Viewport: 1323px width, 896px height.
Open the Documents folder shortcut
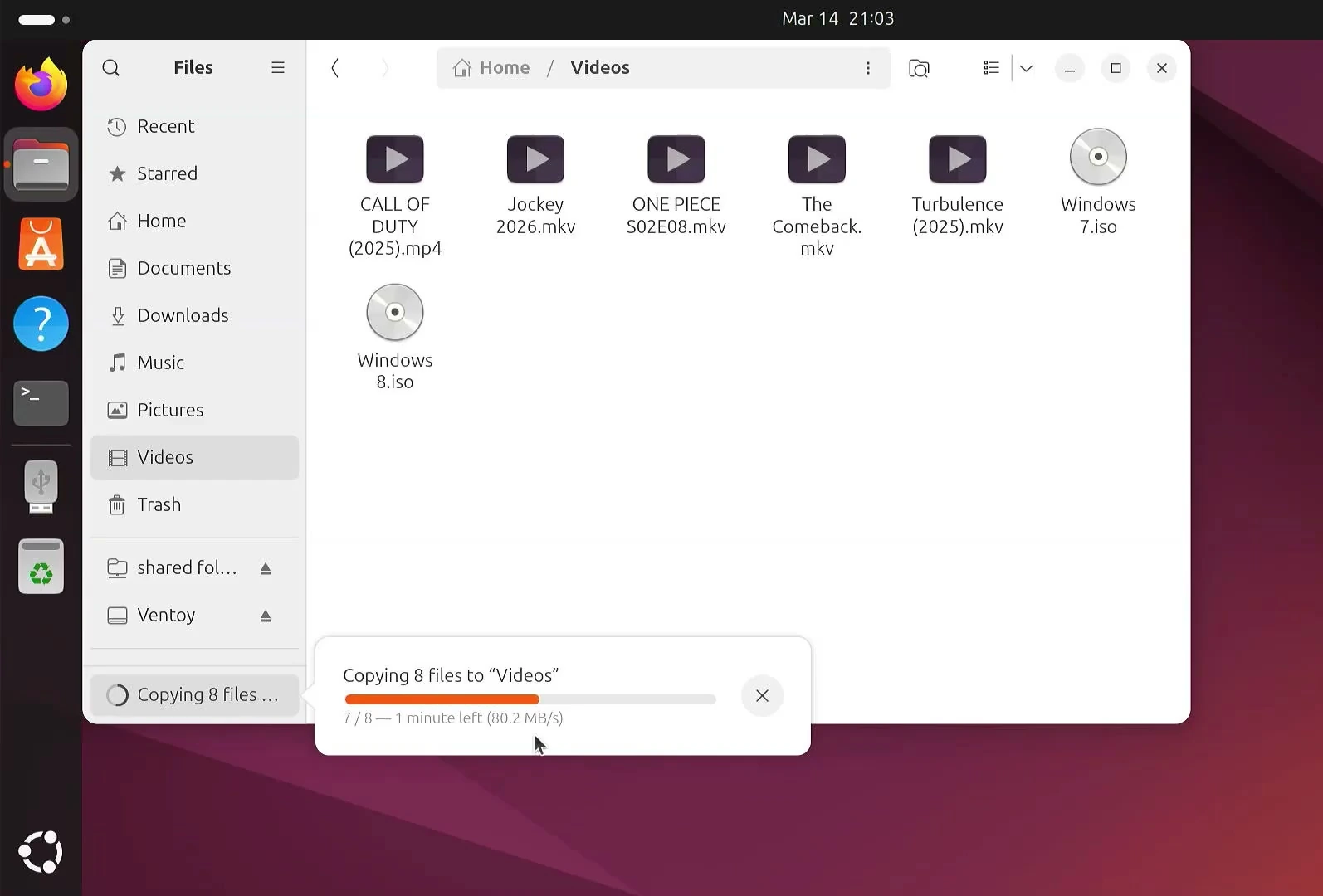(x=194, y=268)
